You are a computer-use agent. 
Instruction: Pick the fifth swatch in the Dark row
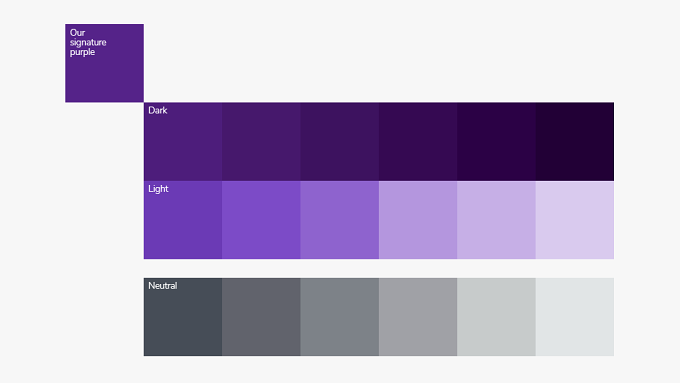[496, 142]
